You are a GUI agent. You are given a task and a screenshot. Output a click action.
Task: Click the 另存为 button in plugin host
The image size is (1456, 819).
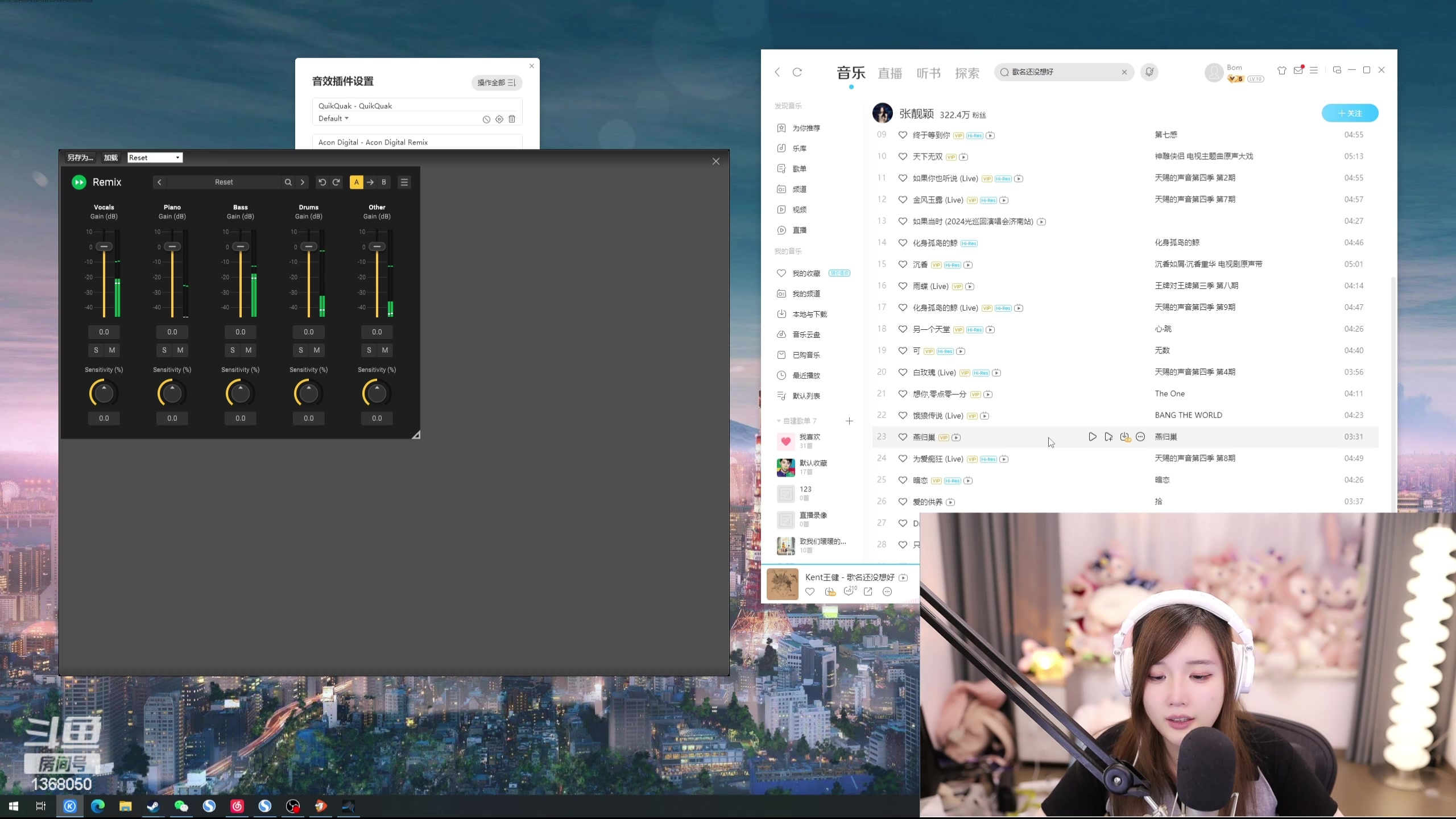click(80, 158)
